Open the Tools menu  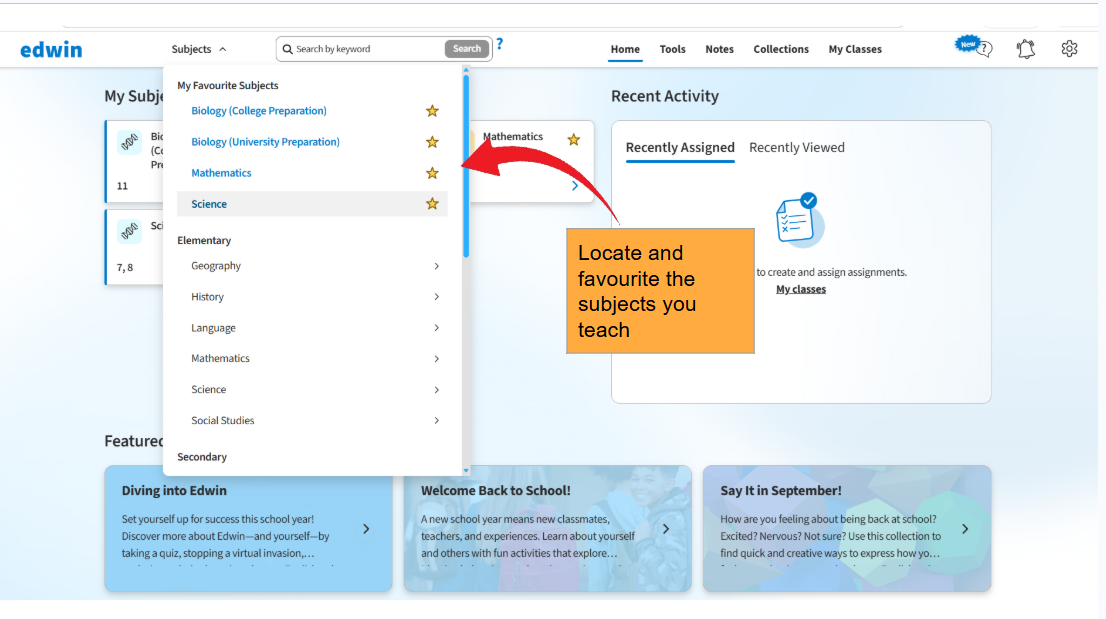(x=672, y=49)
